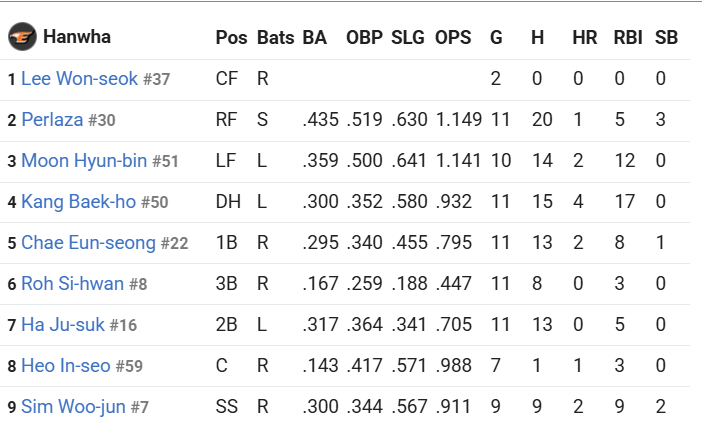Select the Bats column header

pos(276,38)
